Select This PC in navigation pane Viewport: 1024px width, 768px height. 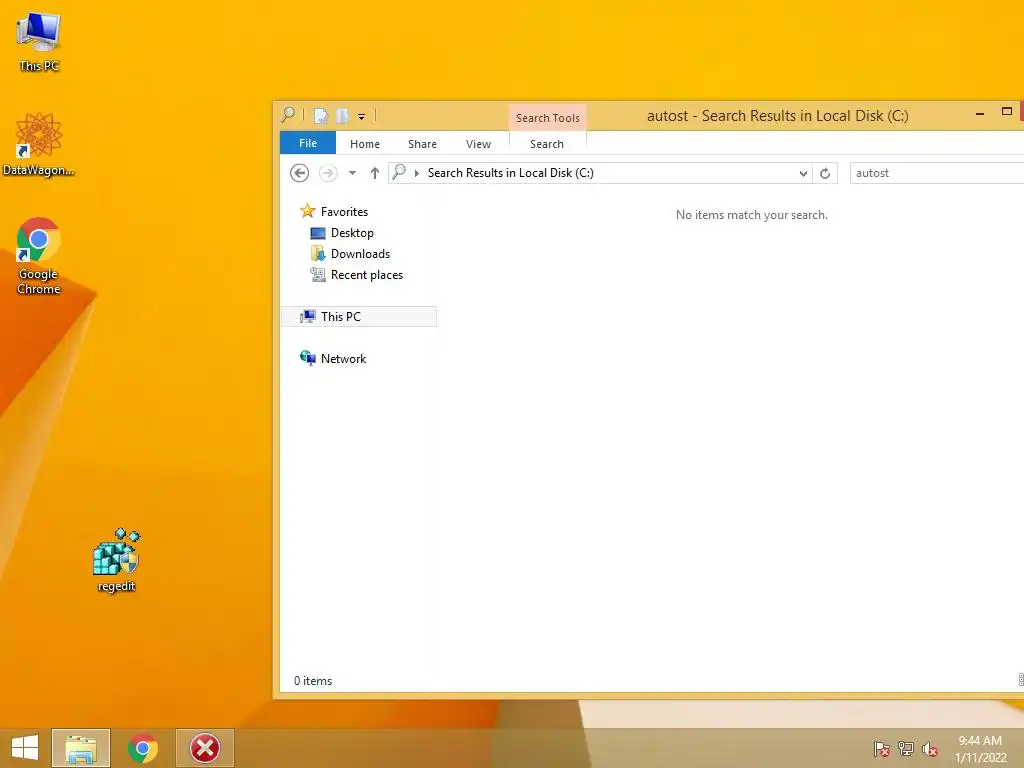point(359,317)
